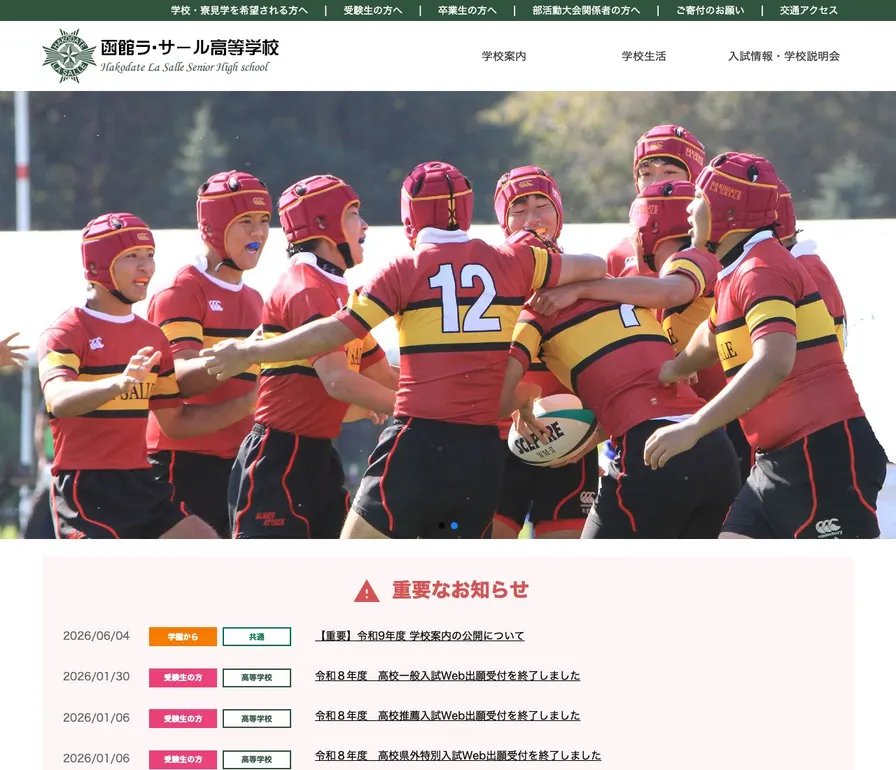Viewport: 896px width, 770px height.
Task: Select the second blue slider dot
Action: pyautogui.click(x=454, y=526)
